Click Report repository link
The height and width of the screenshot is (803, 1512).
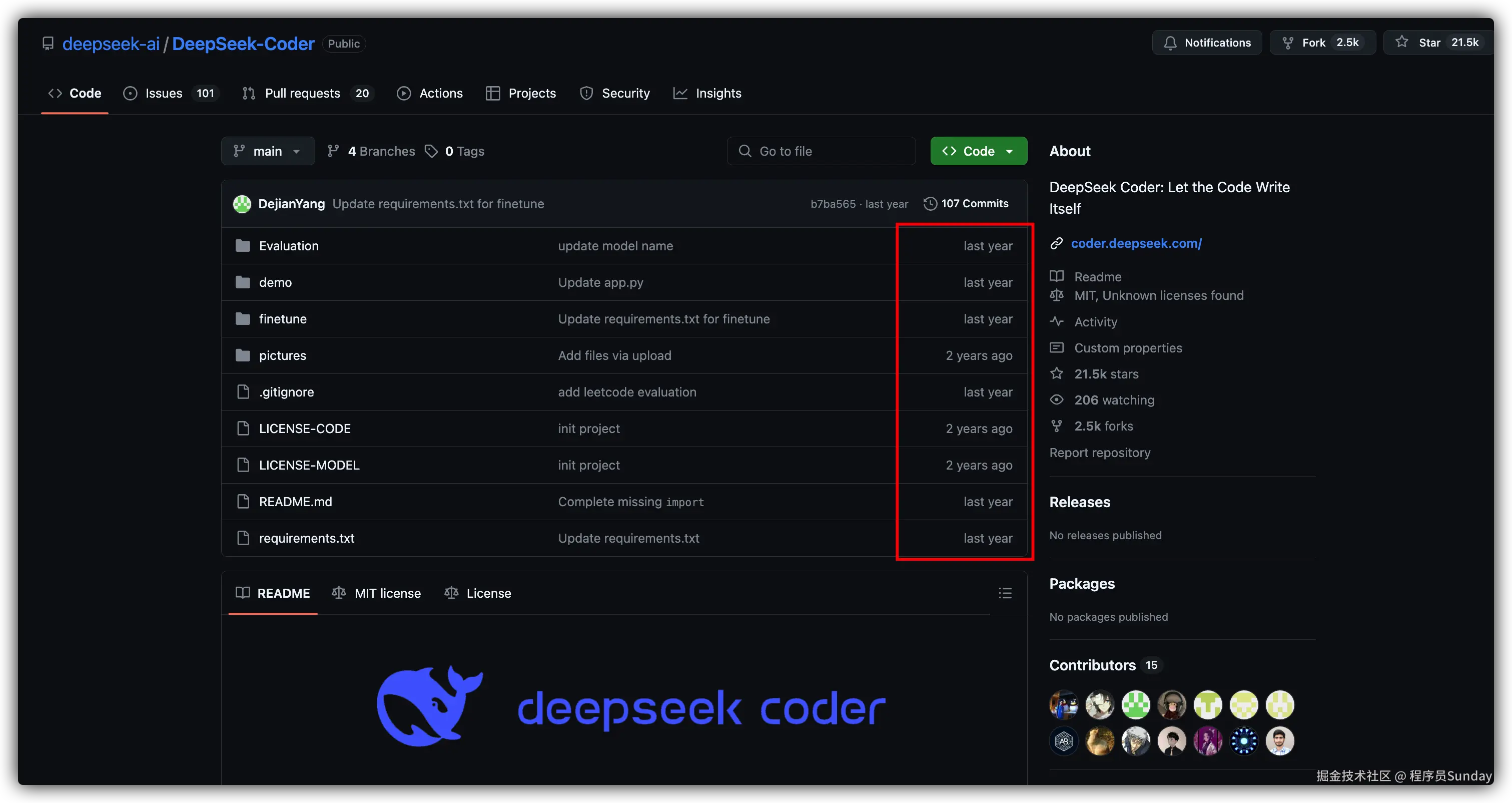click(x=1100, y=452)
